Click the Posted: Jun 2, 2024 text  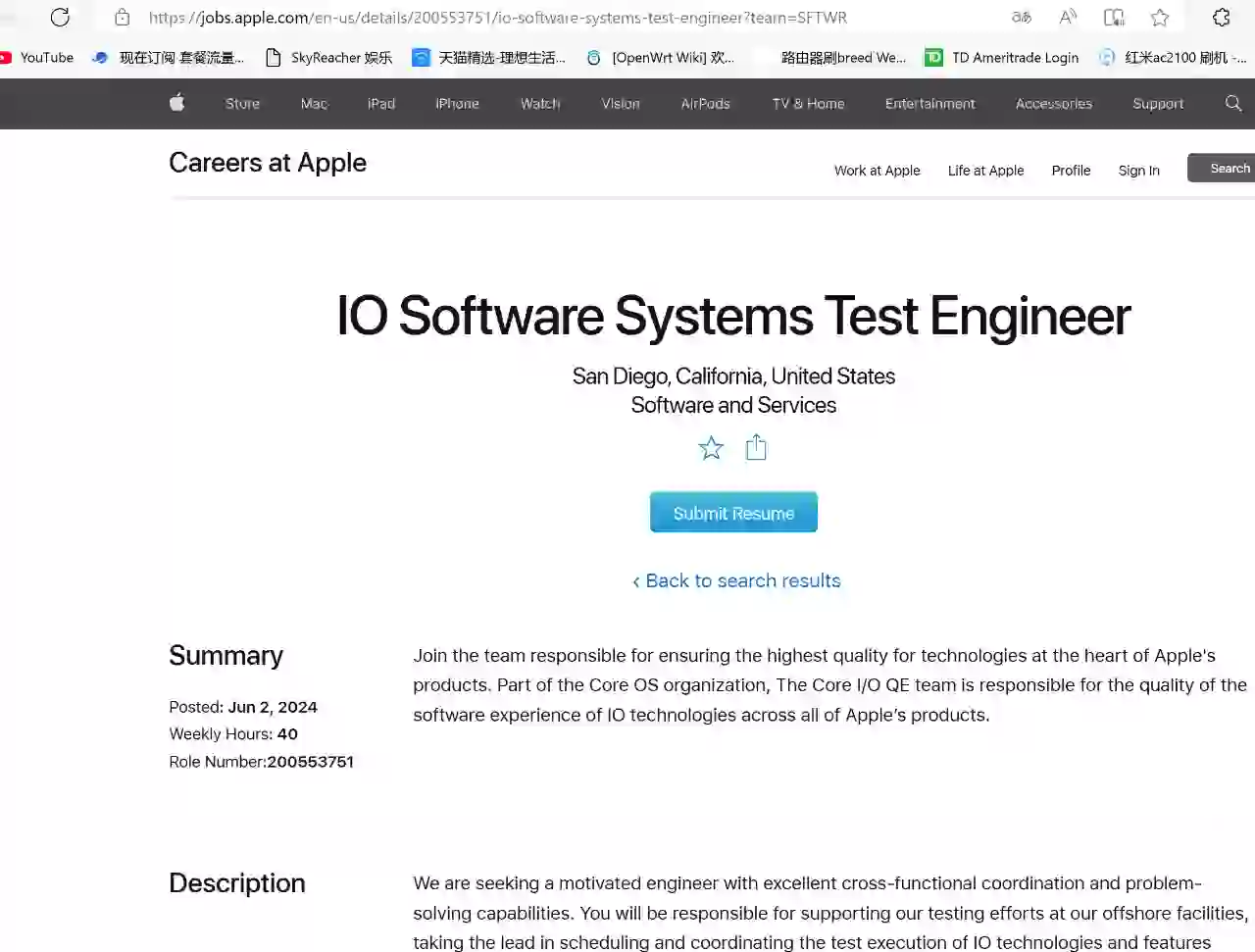point(243,707)
